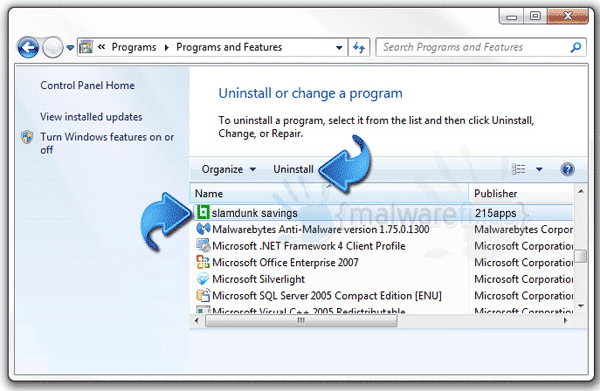Click the Uninstall toolbar button
This screenshot has width=600, height=391.
pos(293,169)
